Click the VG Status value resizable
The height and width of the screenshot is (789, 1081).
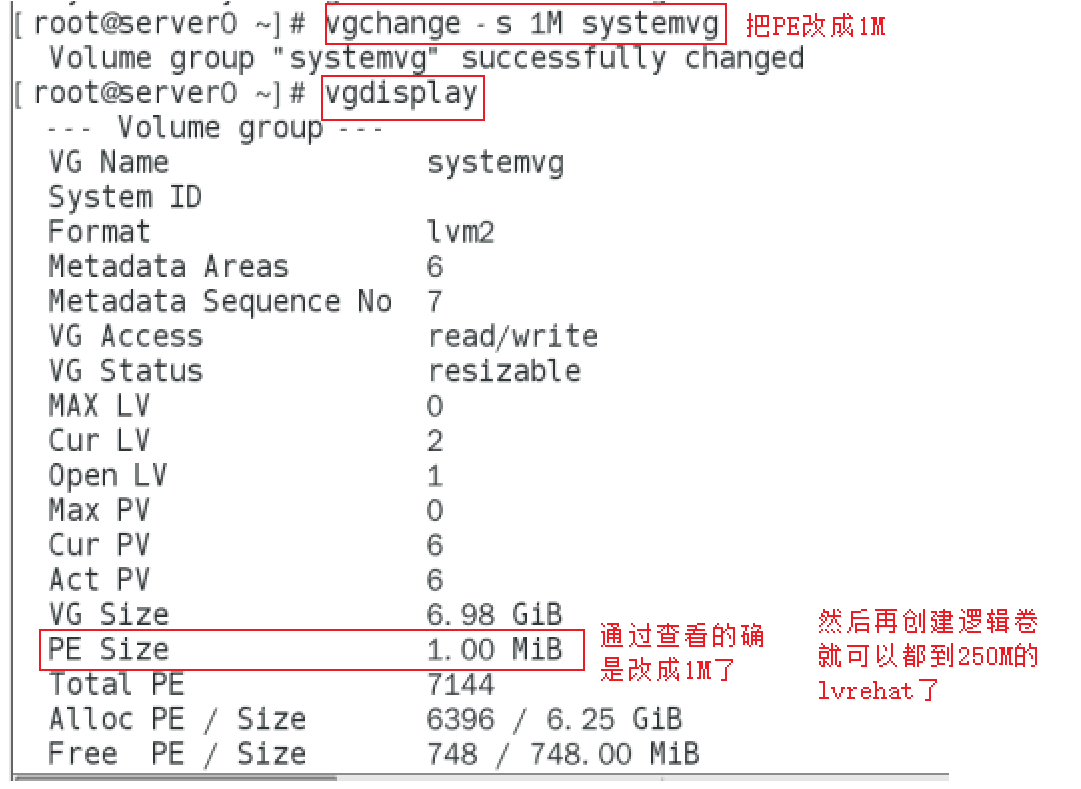pyautogui.click(x=504, y=372)
